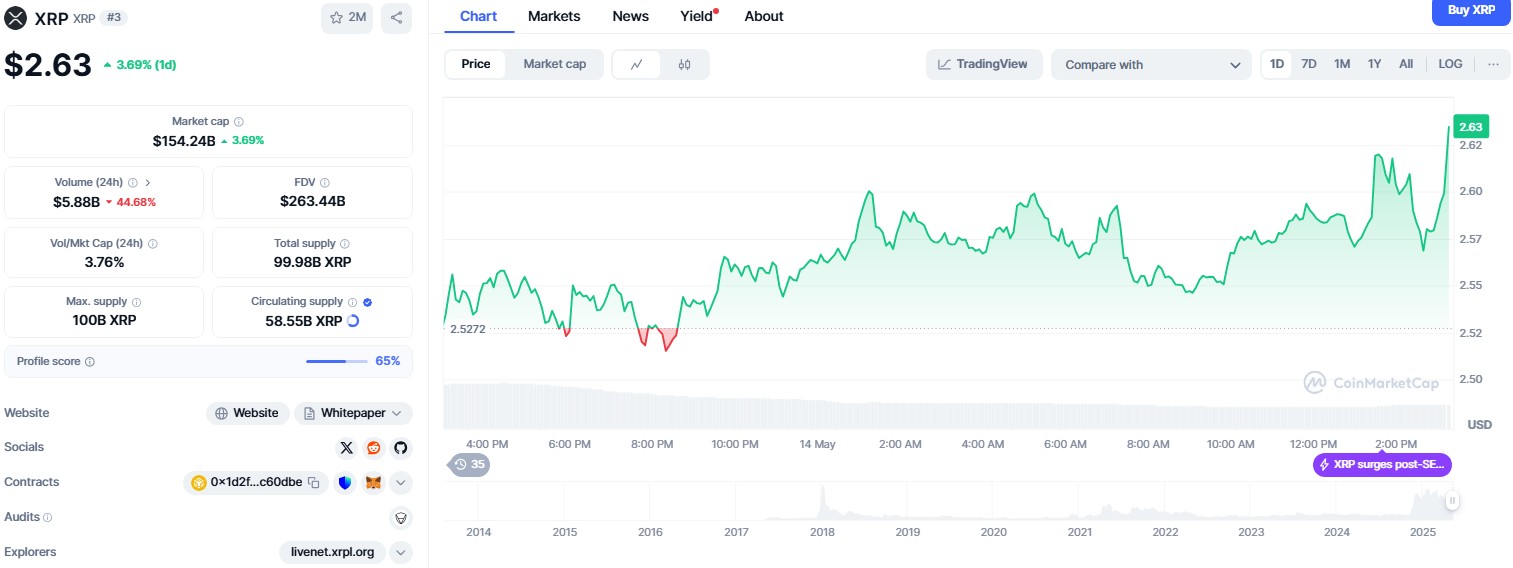1513x568 pixels.
Task: Toggle LOG scale on the chart
Action: tap(1450, 64)
